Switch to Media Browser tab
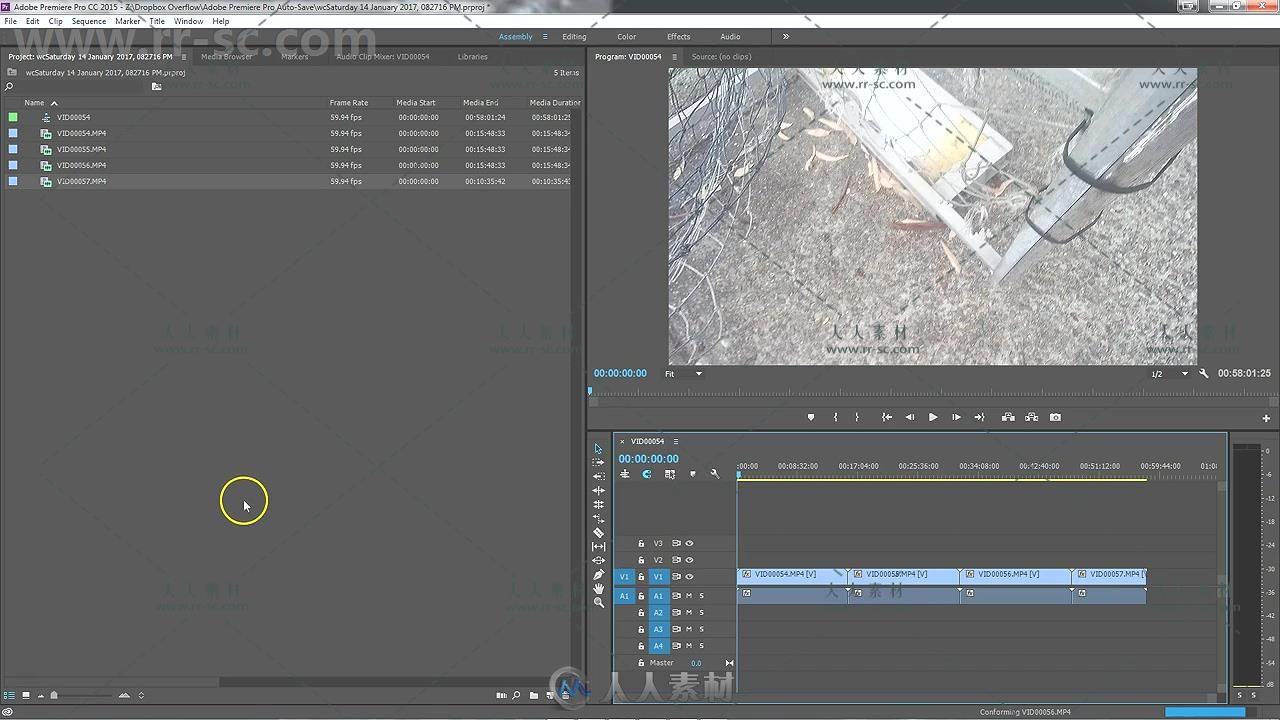Screen dimensions: 1280x720 pyautogui.click(x=227, y=57)
